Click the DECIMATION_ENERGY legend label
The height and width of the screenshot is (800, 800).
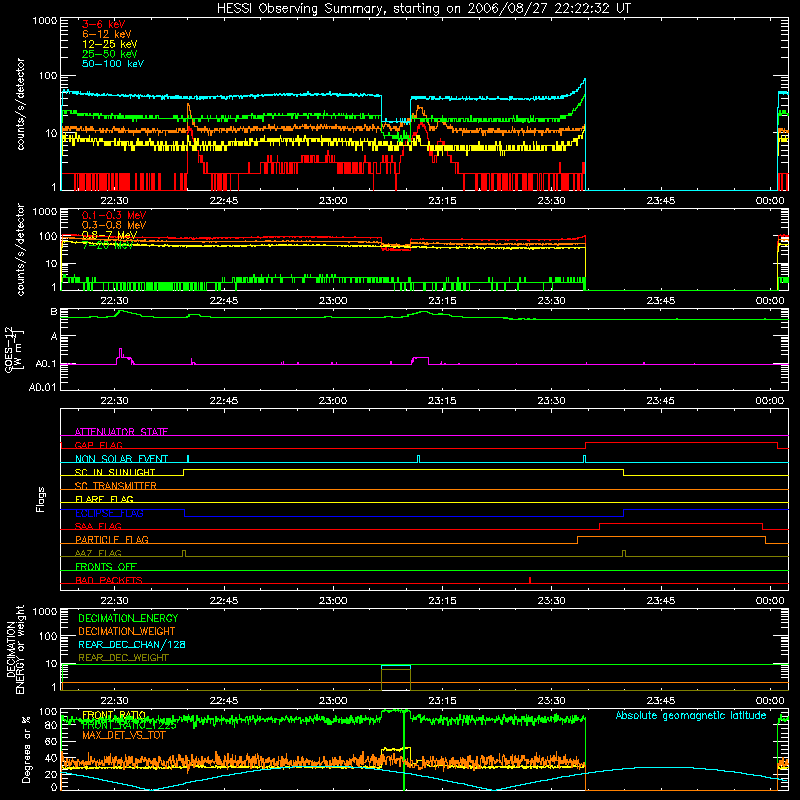[x=128, y=618]
